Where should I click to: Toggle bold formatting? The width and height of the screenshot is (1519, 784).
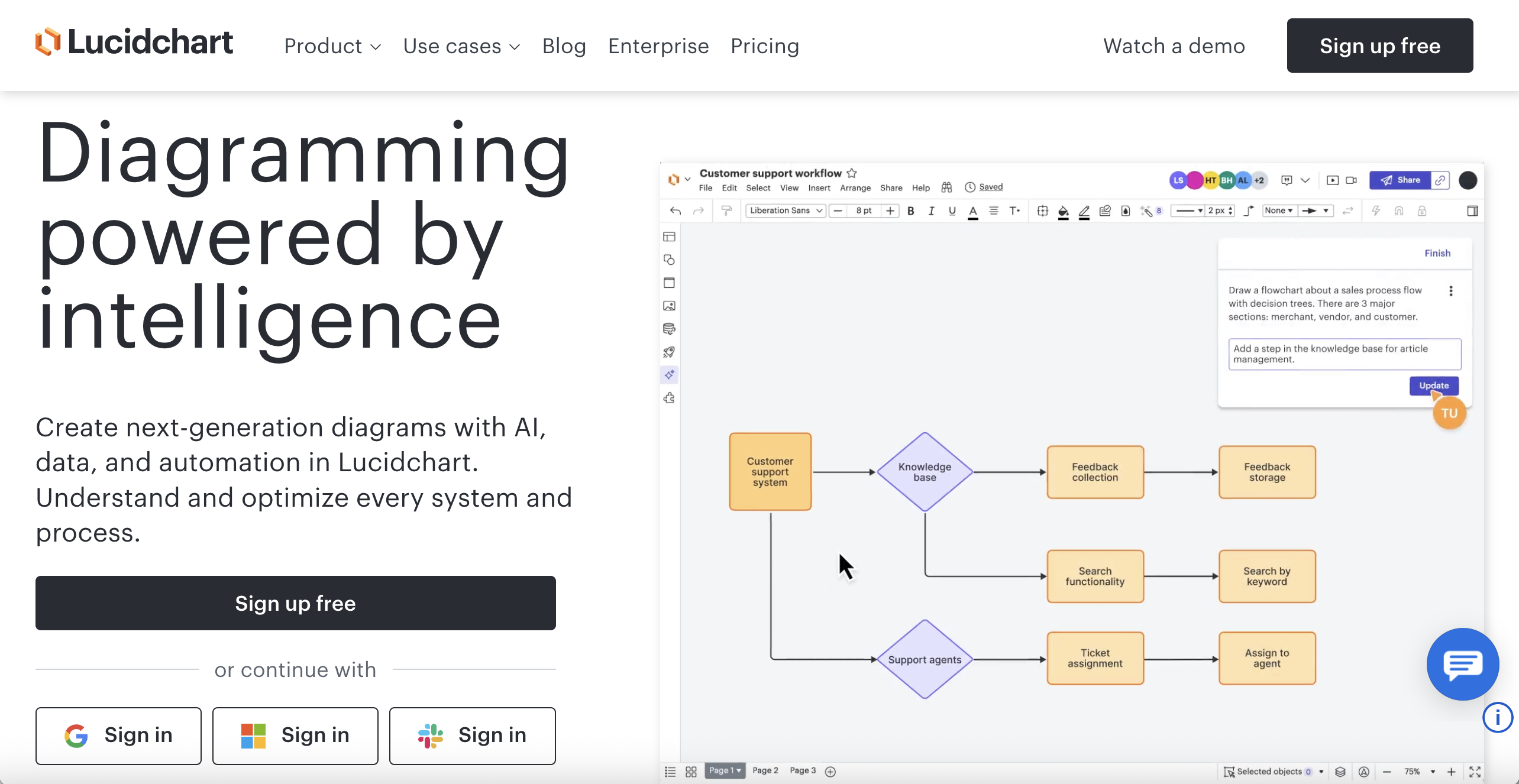[911, 211]
